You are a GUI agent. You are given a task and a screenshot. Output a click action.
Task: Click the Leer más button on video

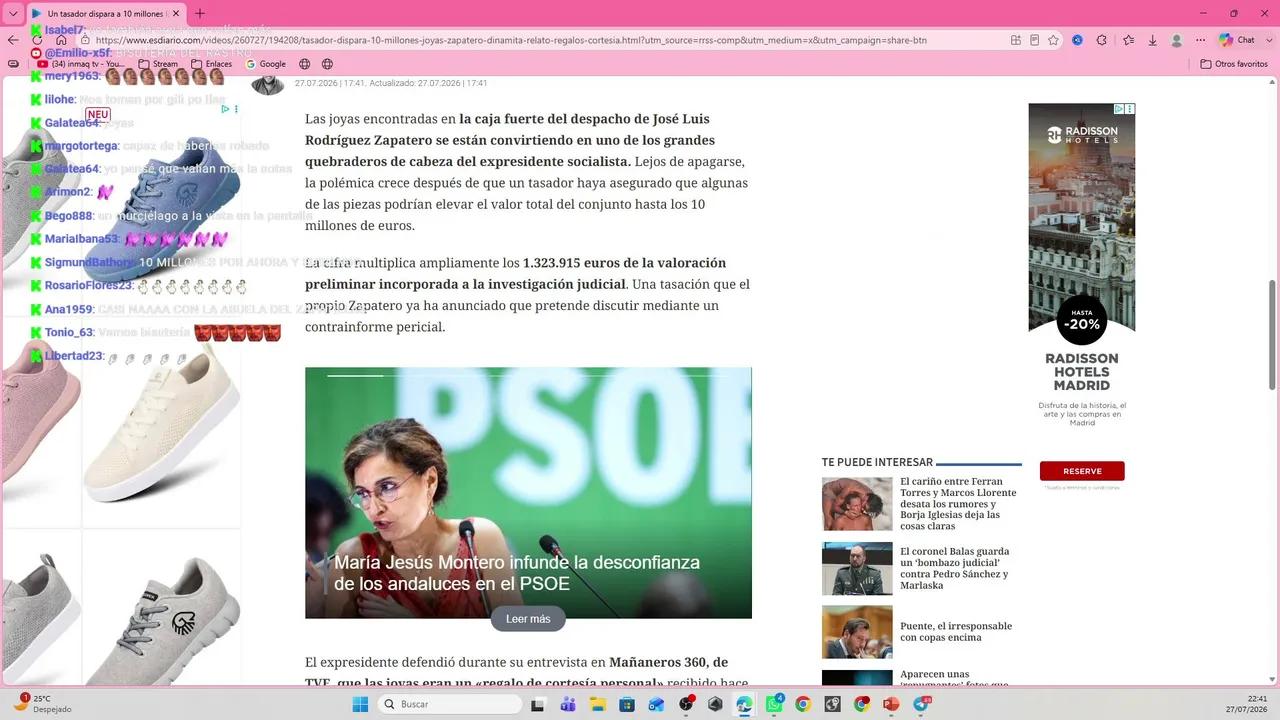528,619
